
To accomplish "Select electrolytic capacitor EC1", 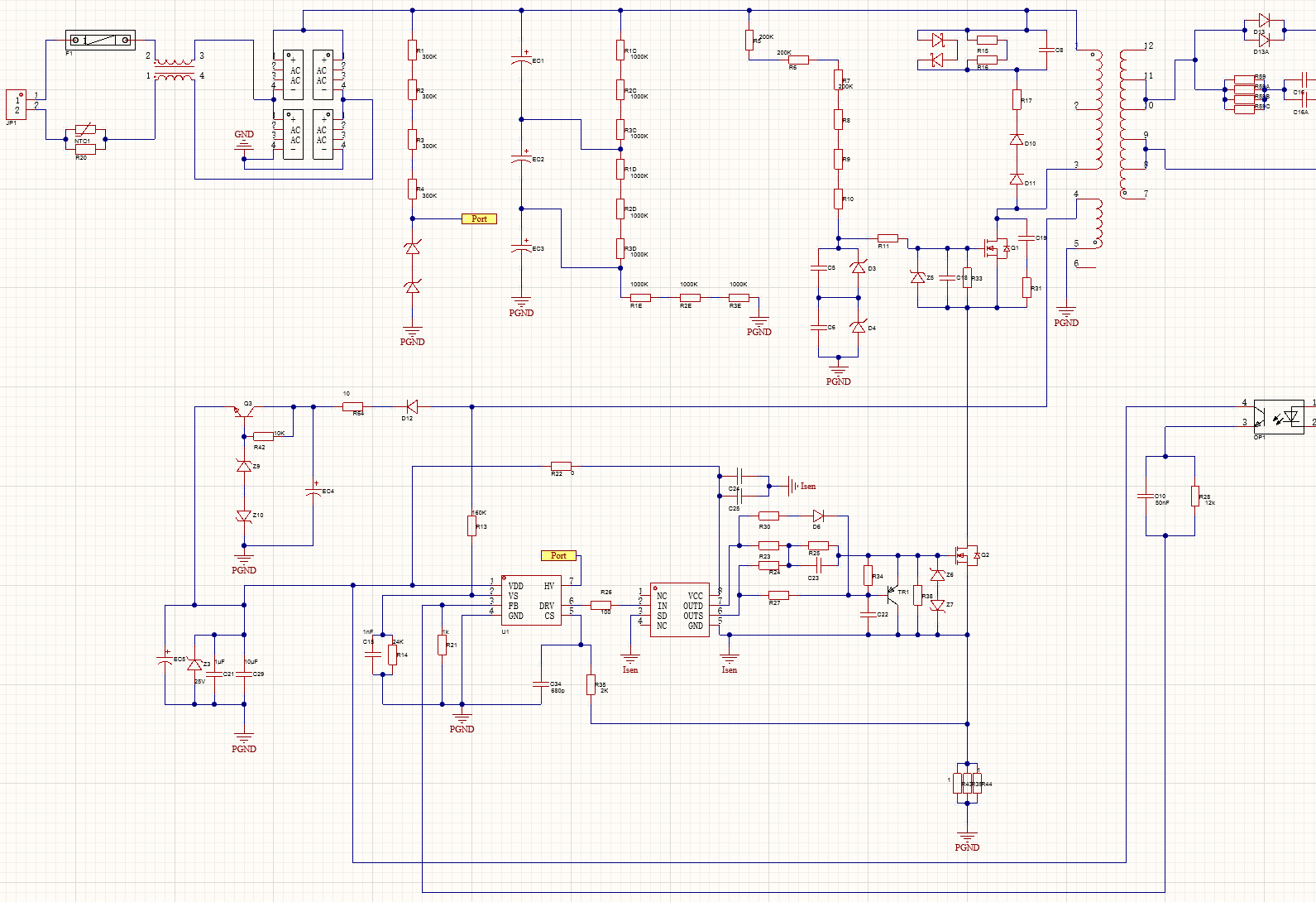I will [521, 60].
